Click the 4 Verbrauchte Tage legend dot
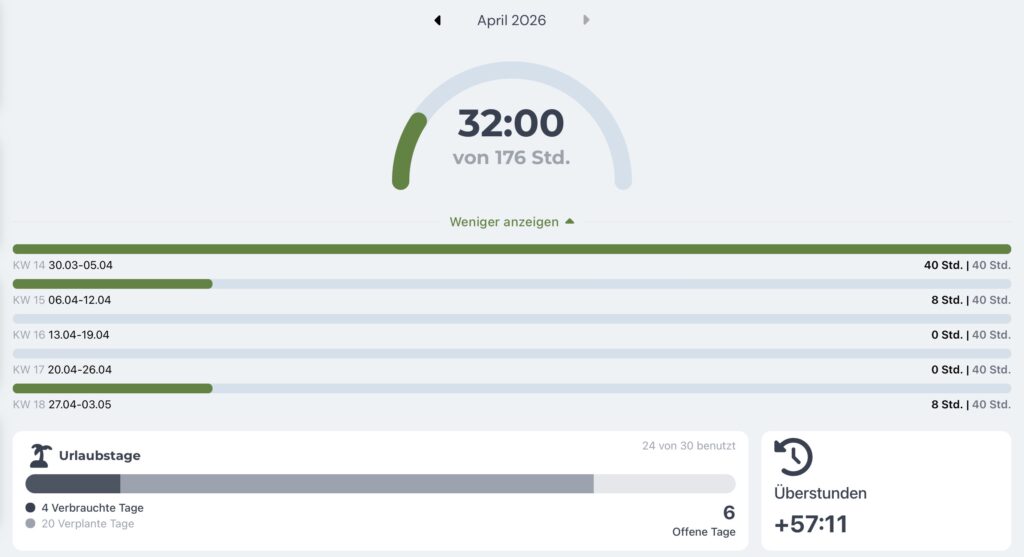Viewport: 1024px width, 557px height. (x=31, y=508)
